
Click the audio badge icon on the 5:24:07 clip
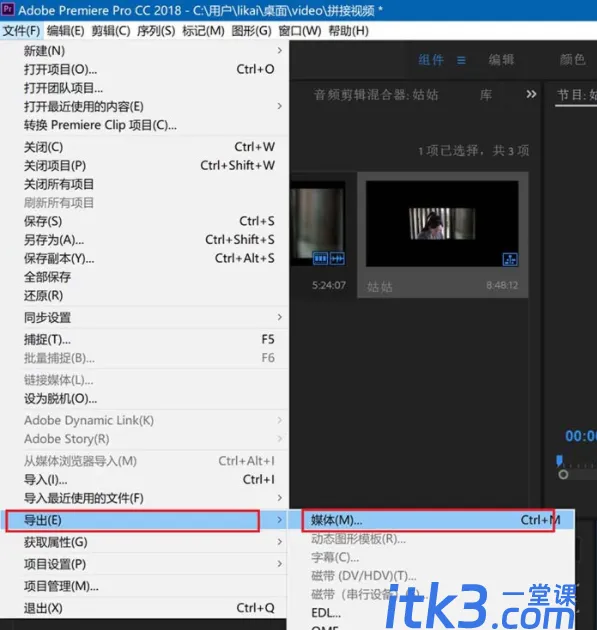click(x=337, y=258)
